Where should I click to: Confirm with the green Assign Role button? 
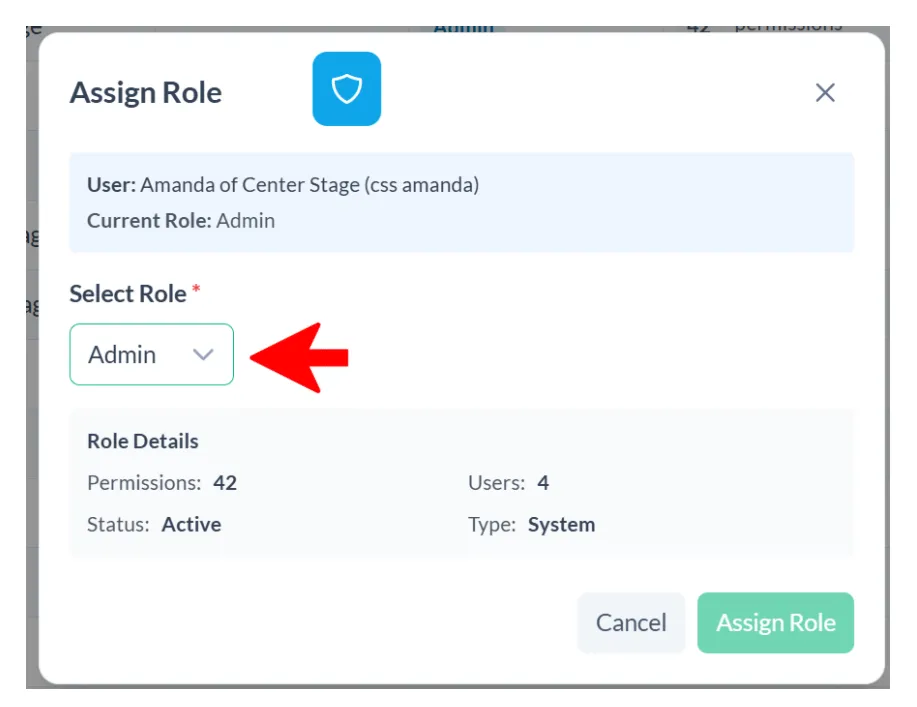coord(775,623)
